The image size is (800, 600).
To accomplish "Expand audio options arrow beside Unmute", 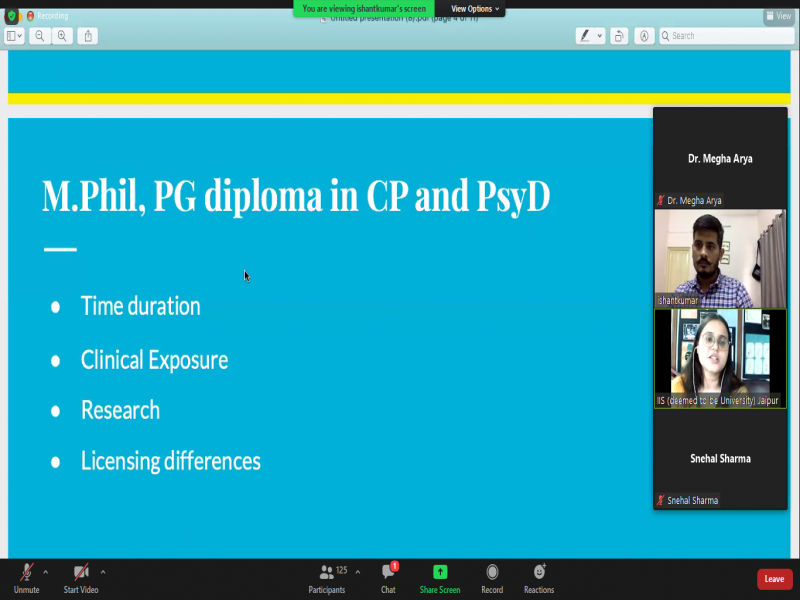I will pyautogui.click(x=46, y=572).
